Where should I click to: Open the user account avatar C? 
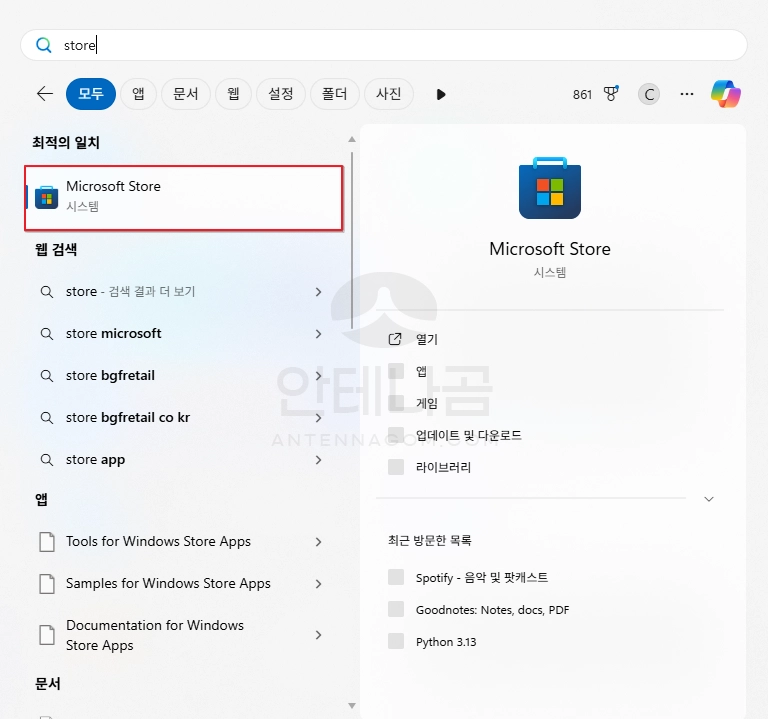click(649, 94)
